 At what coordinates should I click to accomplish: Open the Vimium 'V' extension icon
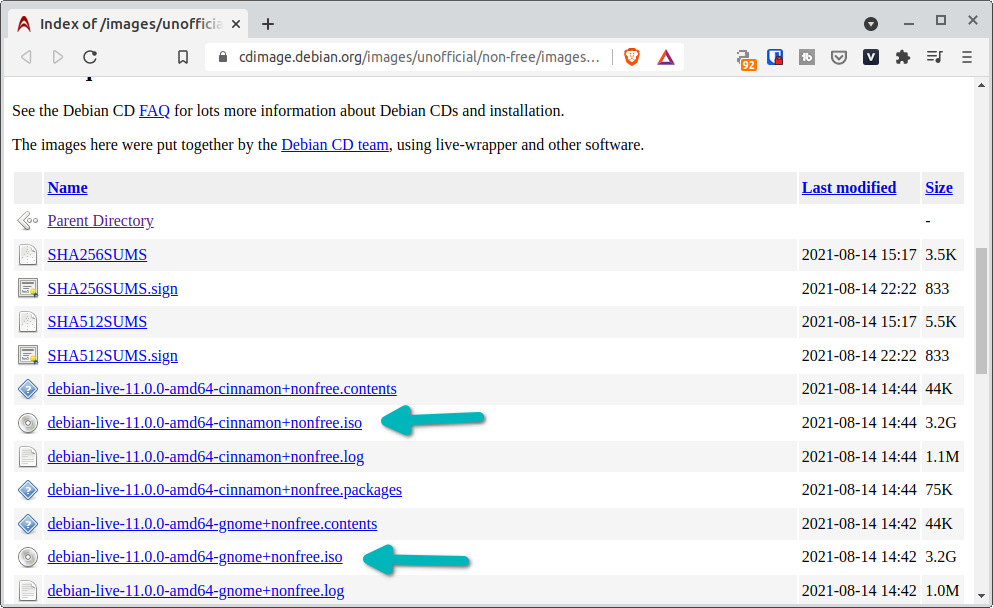pyautogui.click(x=871, y=57)
